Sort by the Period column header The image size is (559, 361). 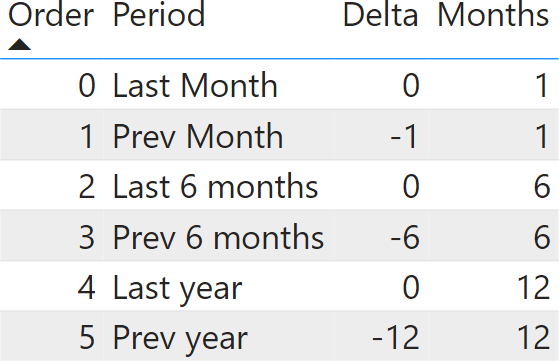click(x=159, y=15)
